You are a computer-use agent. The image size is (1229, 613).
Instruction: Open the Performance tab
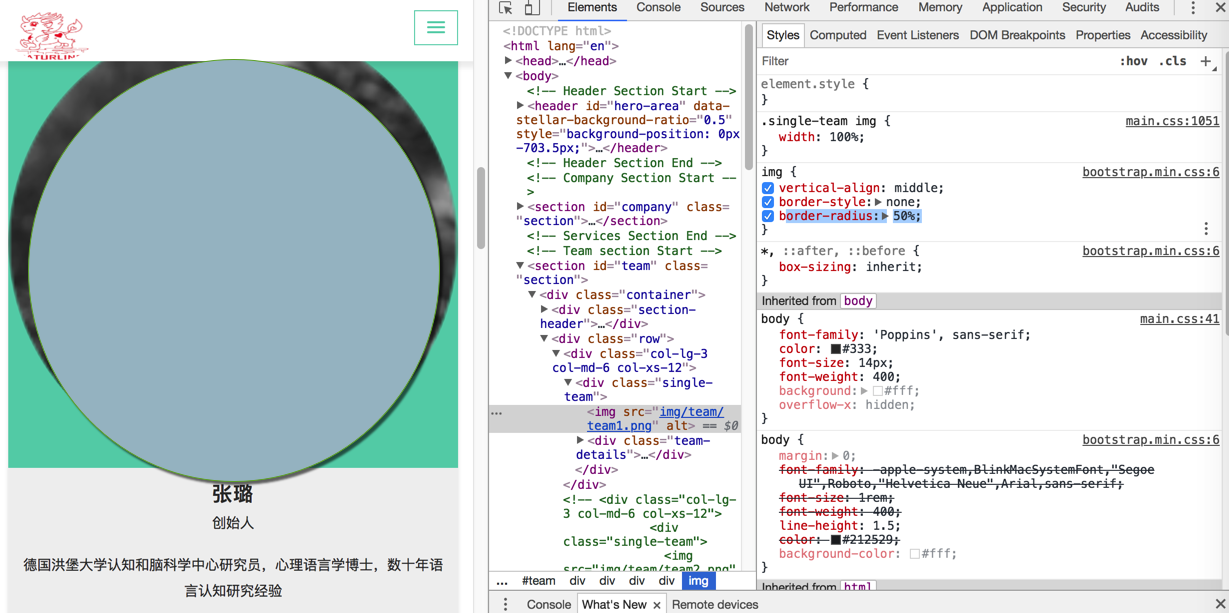864,8
